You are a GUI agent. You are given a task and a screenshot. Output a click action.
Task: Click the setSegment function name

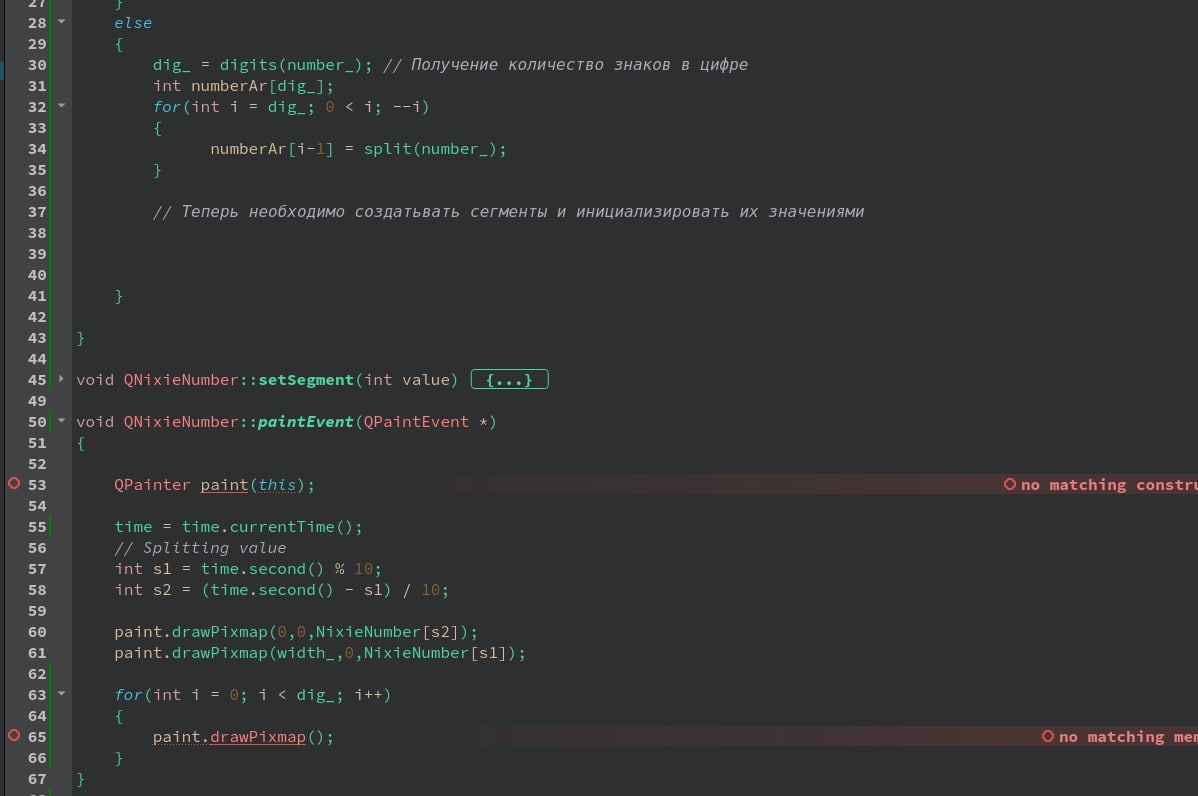click(x=306, y=380)
